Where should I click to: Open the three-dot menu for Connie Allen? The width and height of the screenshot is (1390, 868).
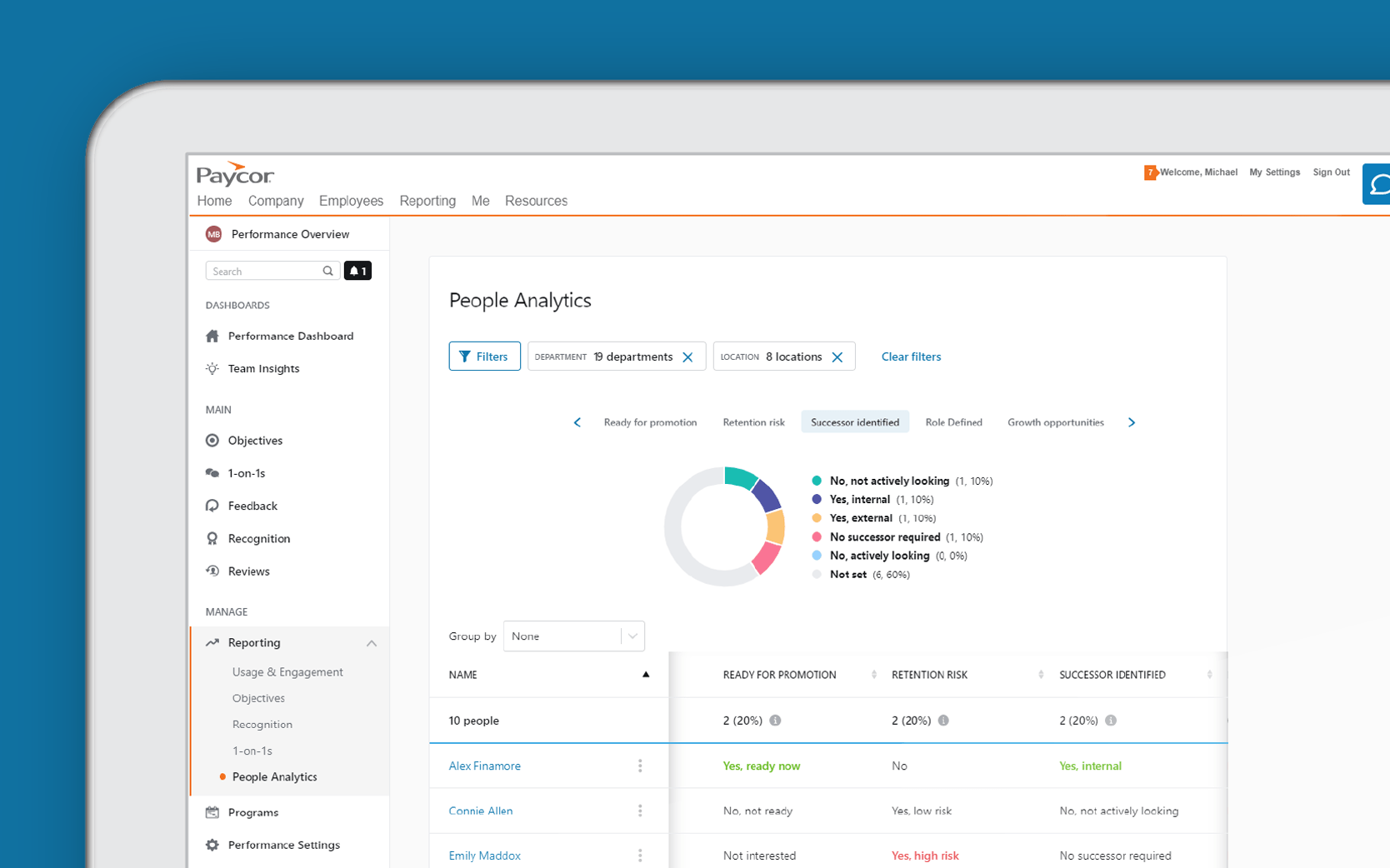tap(640, 811)
